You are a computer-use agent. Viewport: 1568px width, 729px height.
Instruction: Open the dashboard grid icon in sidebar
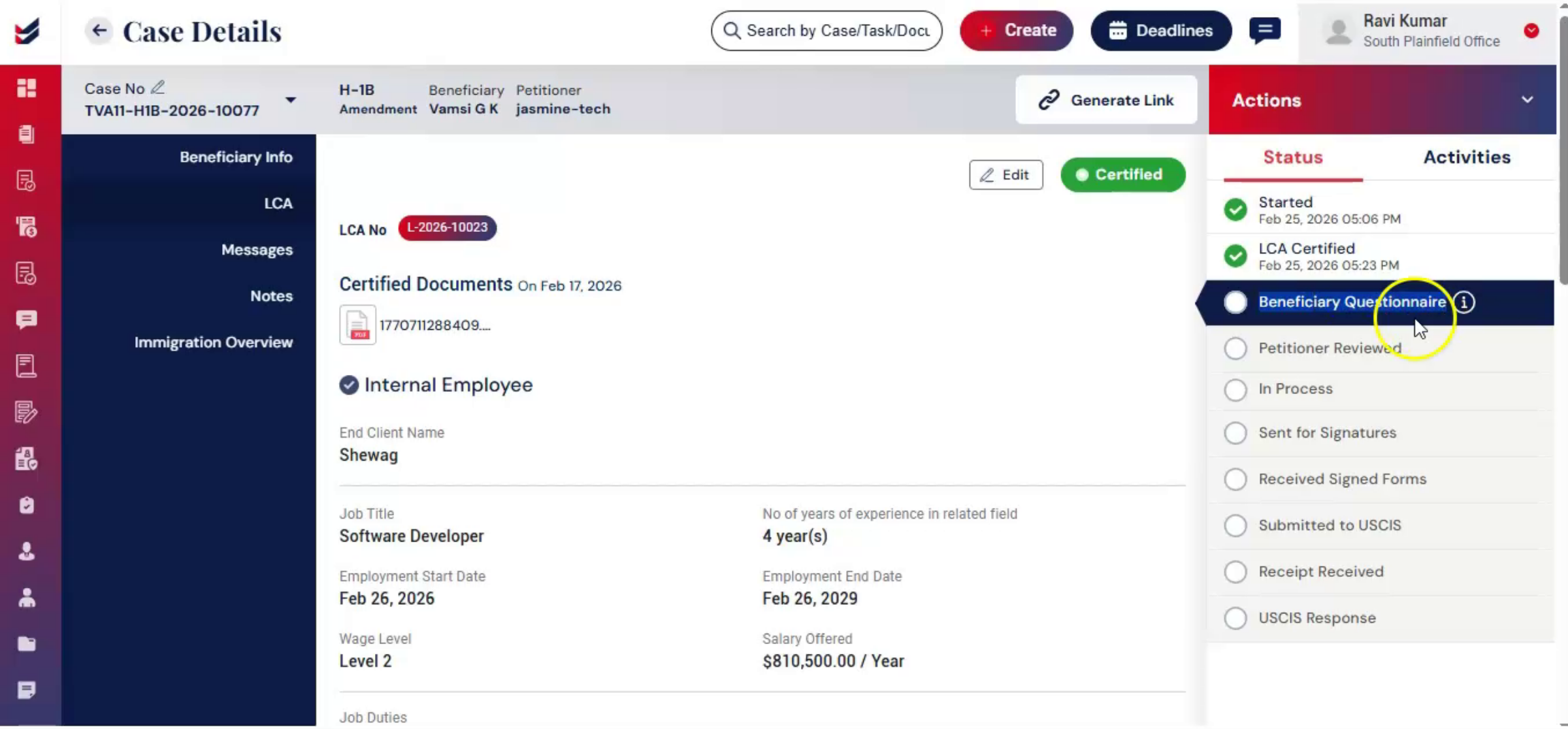pos(27,88)
